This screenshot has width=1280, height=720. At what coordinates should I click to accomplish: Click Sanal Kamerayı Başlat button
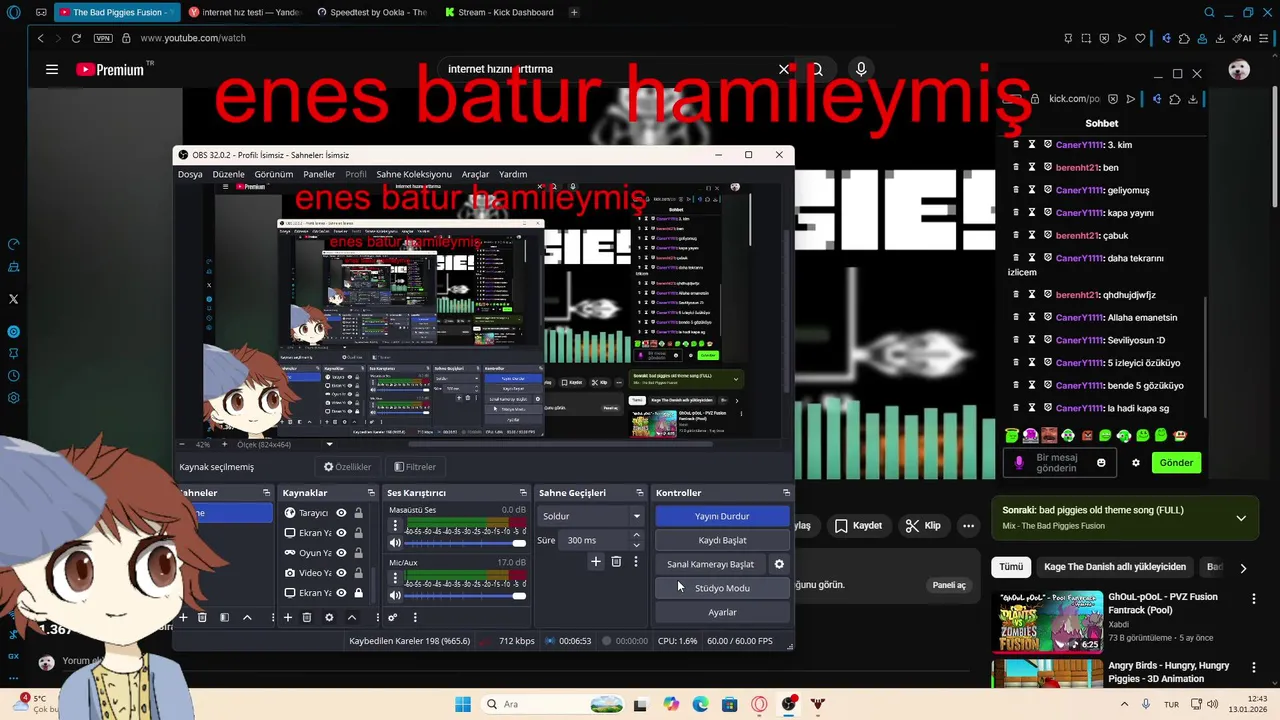point(711,564)
